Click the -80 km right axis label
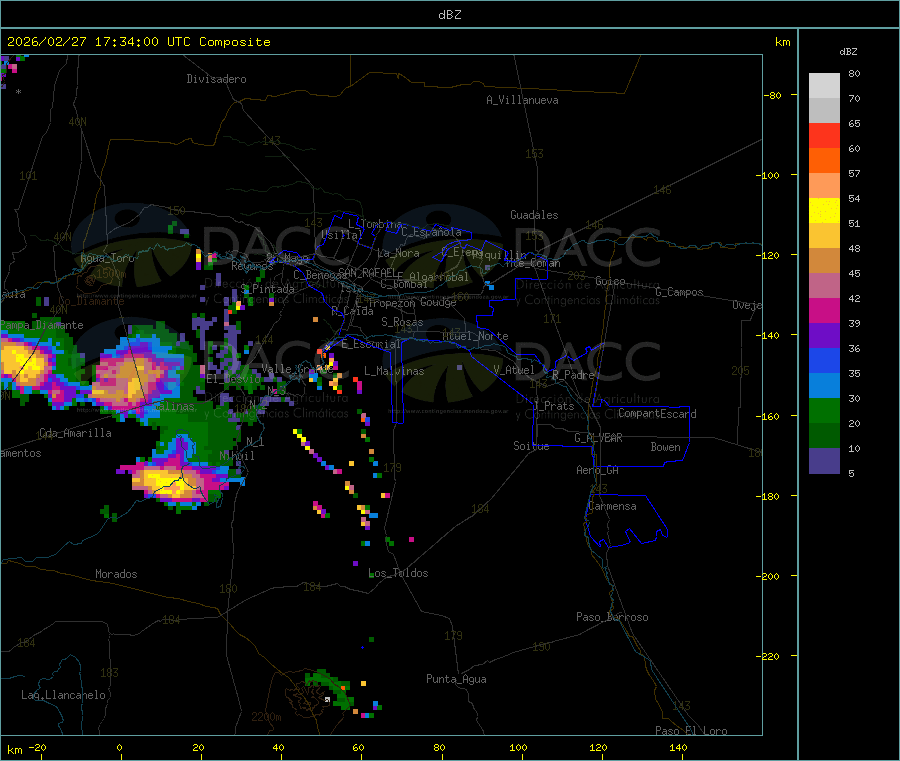 [x=772, y=95]
